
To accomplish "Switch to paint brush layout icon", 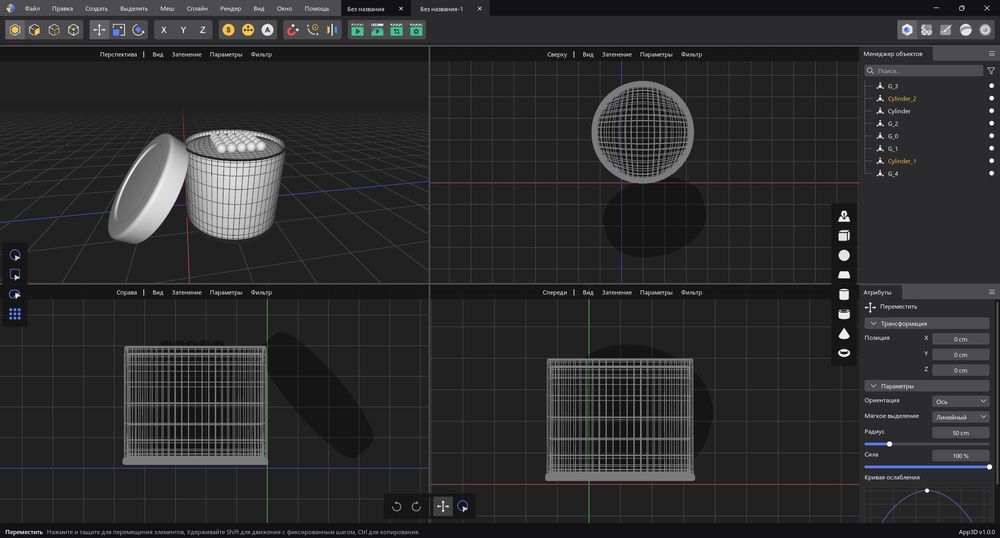I will (x=946, y=30).
